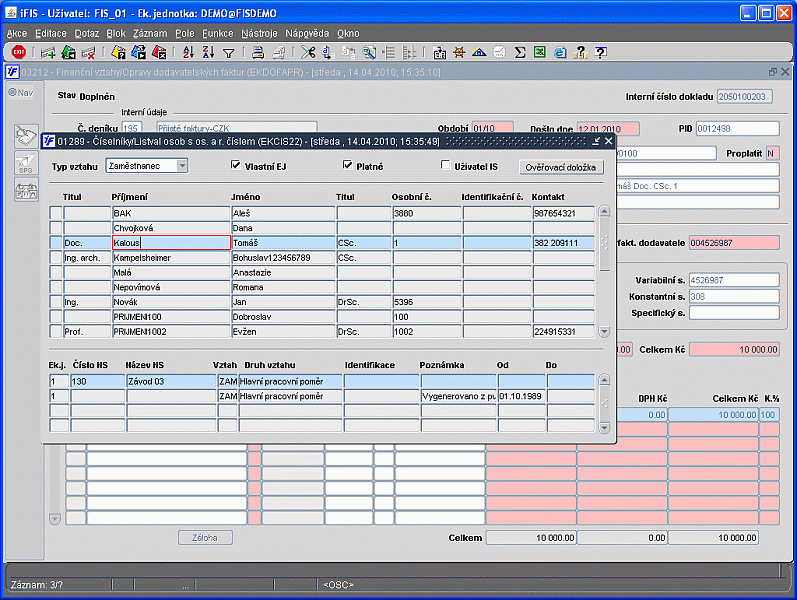The width and height of the screenshot is (797, 600).
Task: Open the Záznam menu
Action: 149,33
